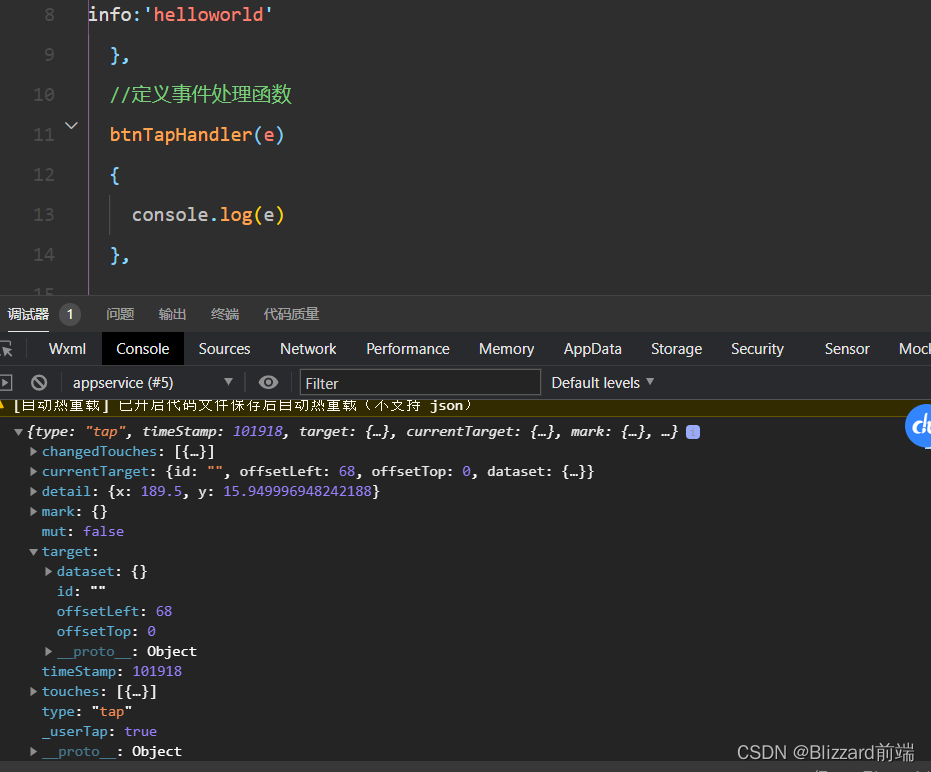931x772 pixels.
Task: Click the inspect element picker icon
Action: click(x=6, y=349)
